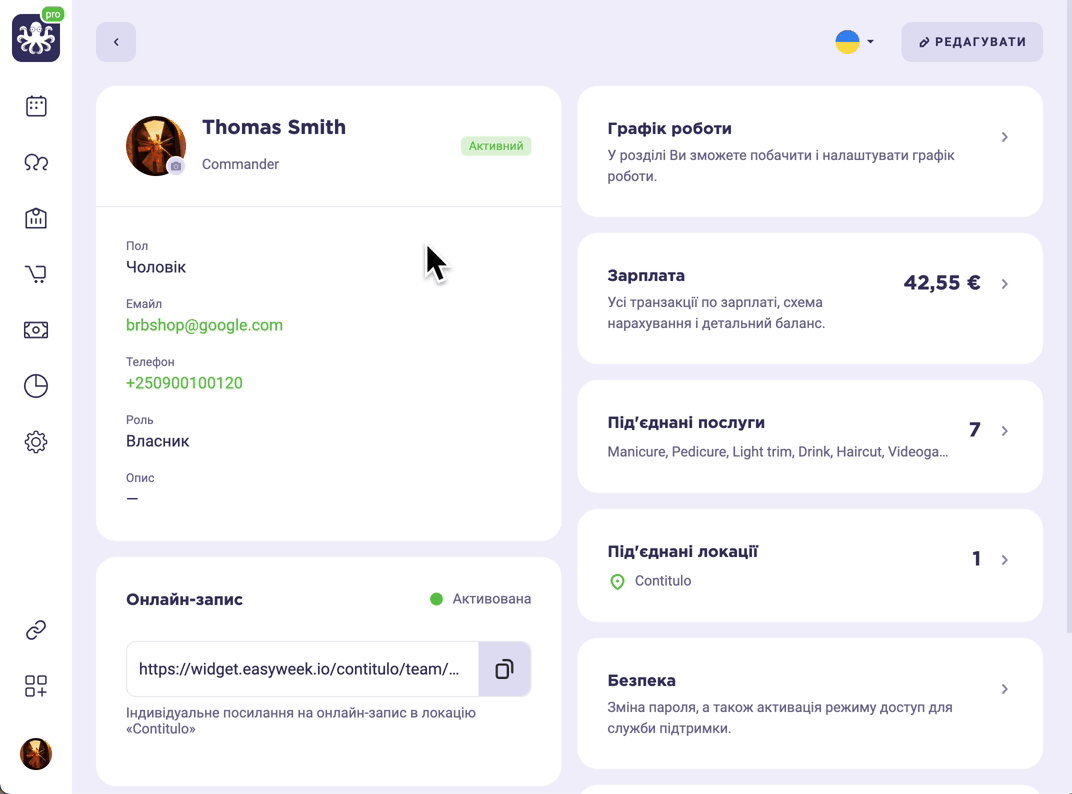Copy the online booking widget link
The height and width of the screenshot is (794, 1072).
[x=505, y=669]
